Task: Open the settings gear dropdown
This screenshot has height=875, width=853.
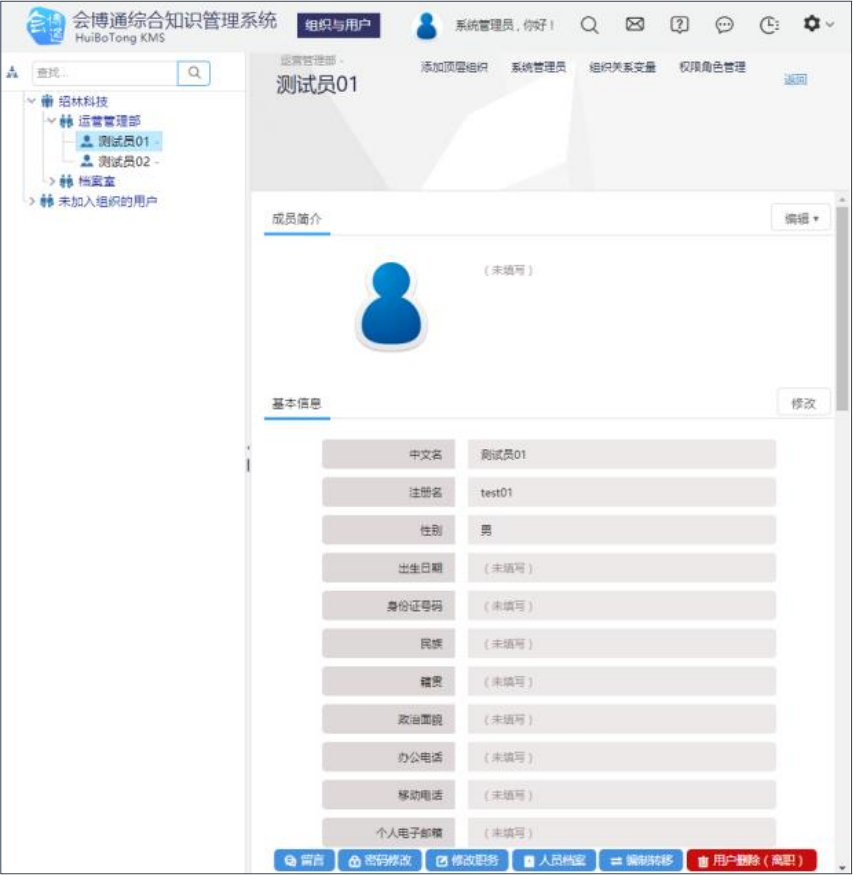Action: (817, 24)
